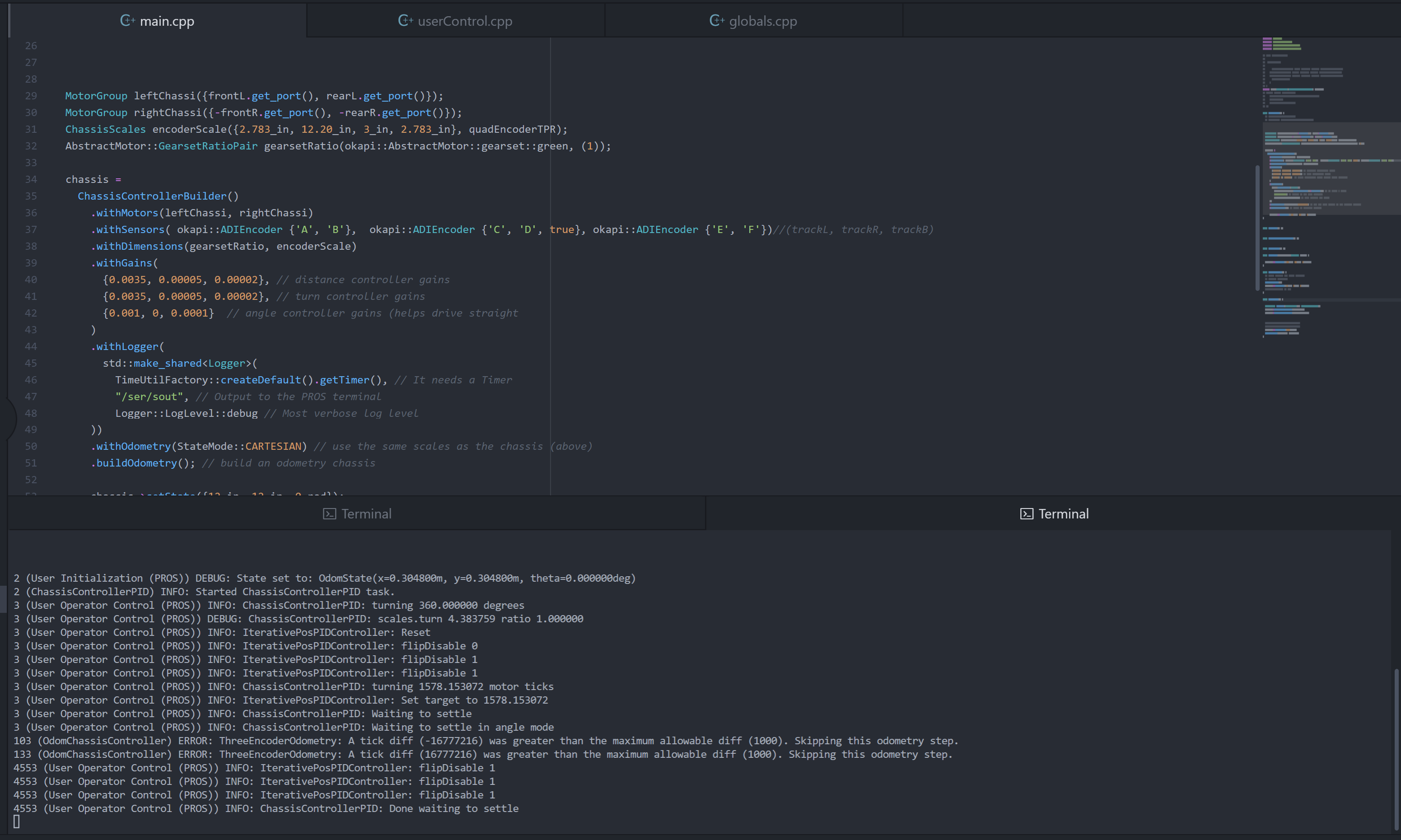Click terminal line 'Set target to 1578.153072'
This screenshot has height=840, width=1401.
tap(281, 700)
